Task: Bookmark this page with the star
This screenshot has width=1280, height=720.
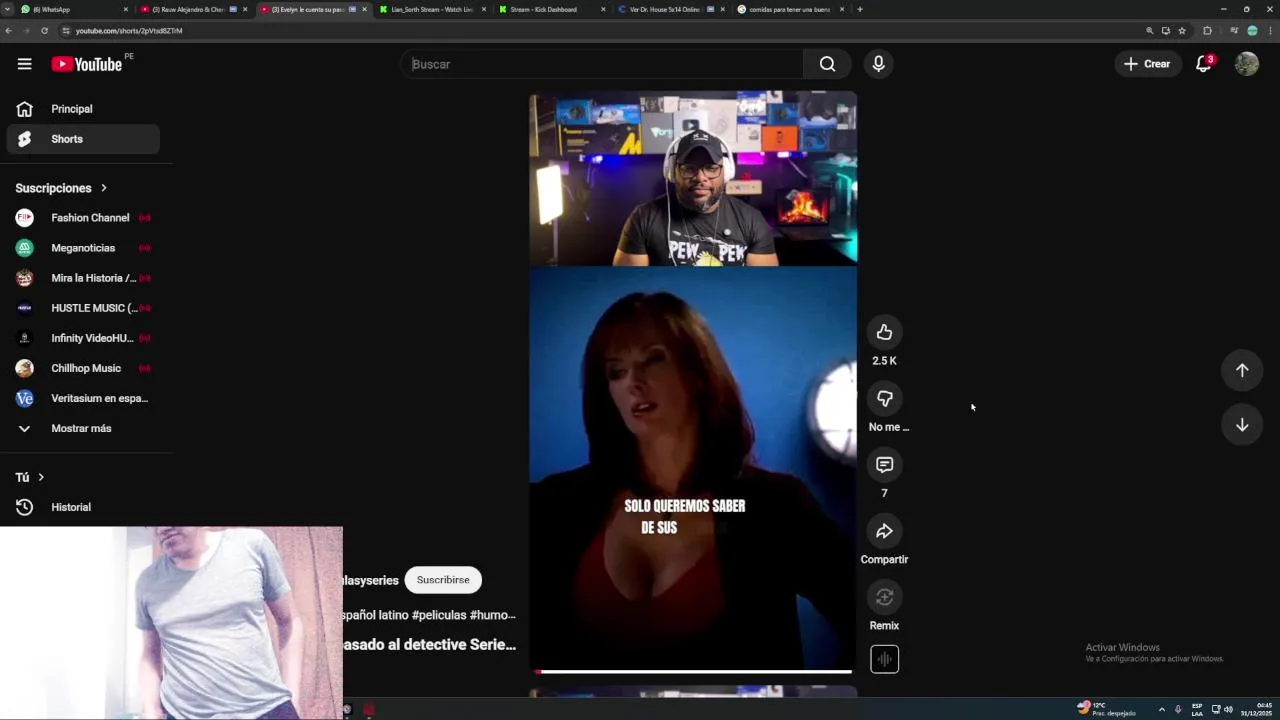Action: coord(1181,31)
